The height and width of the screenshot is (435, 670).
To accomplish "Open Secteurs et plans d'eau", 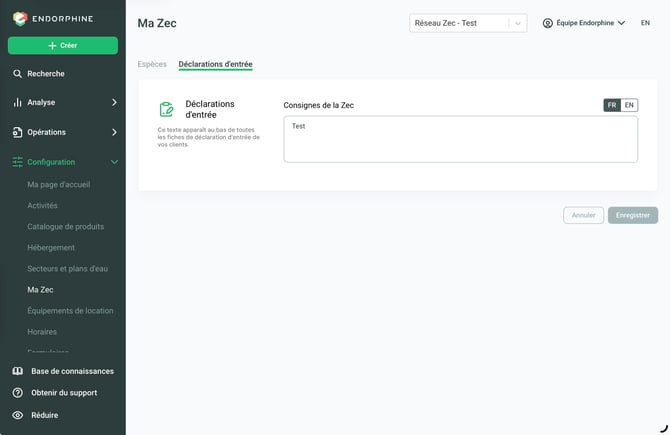I will click(x=68, y=268).
